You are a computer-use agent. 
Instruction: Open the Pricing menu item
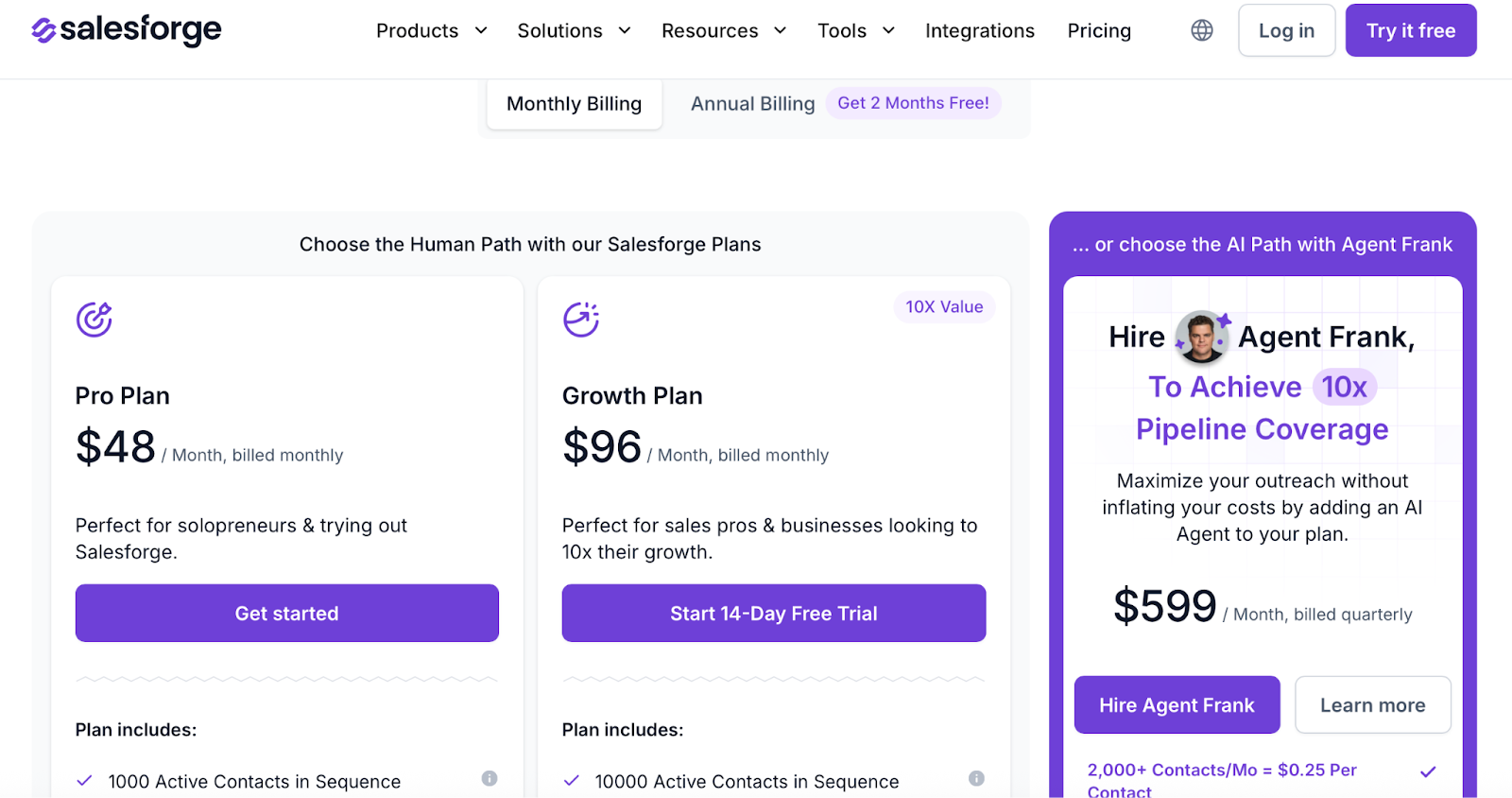coord(1098,30)
